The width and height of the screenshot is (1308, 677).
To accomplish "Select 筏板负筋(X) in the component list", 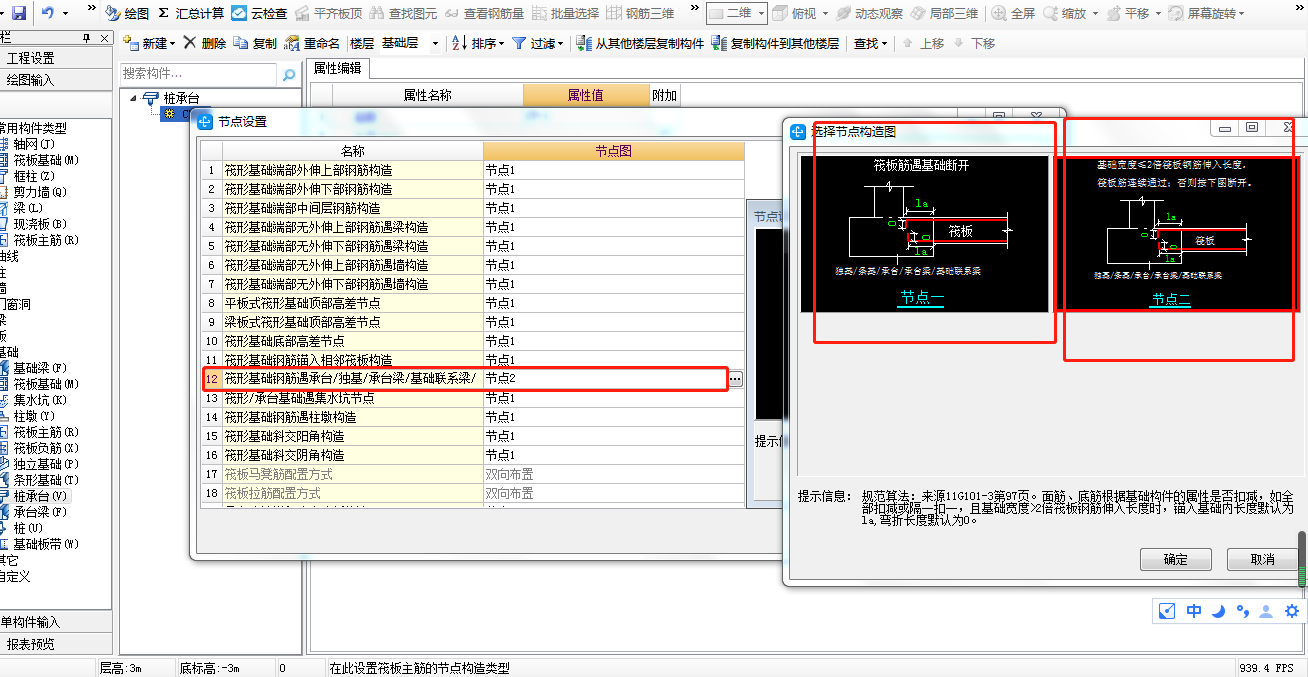I will (44, 448).
